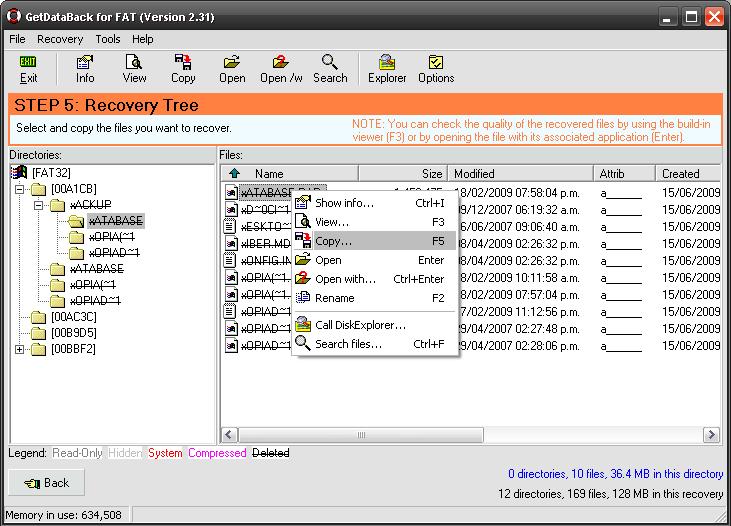The height and width of the screenshot is (526, 731).
Task: Select the highlighted xATABASE folder under xACKUP
Action: (x=116, y=221)
